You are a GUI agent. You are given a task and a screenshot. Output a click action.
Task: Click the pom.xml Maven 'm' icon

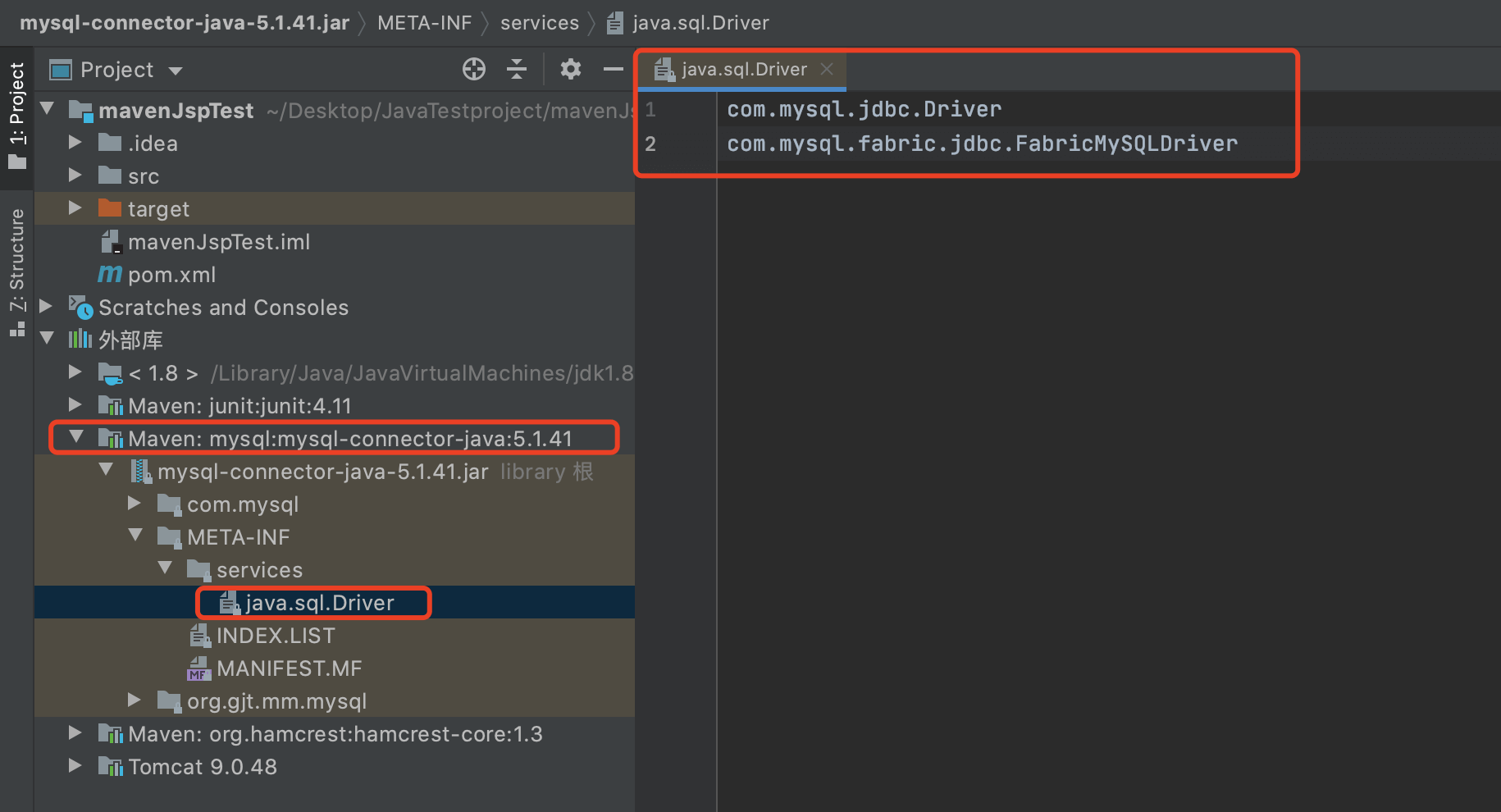pyautogui.click(x=110, y=275)
